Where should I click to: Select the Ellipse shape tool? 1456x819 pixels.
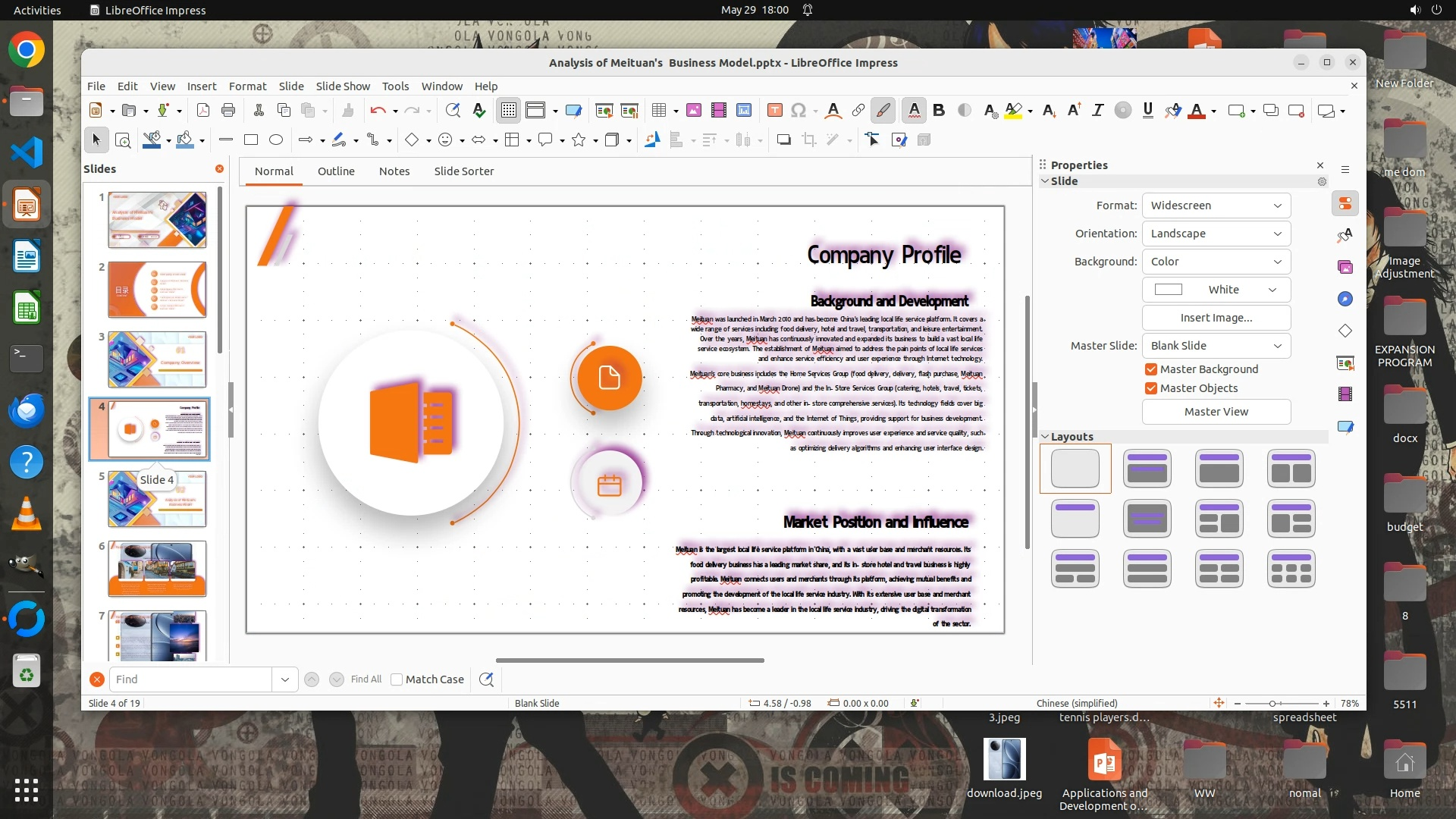(x=276, y=140)
